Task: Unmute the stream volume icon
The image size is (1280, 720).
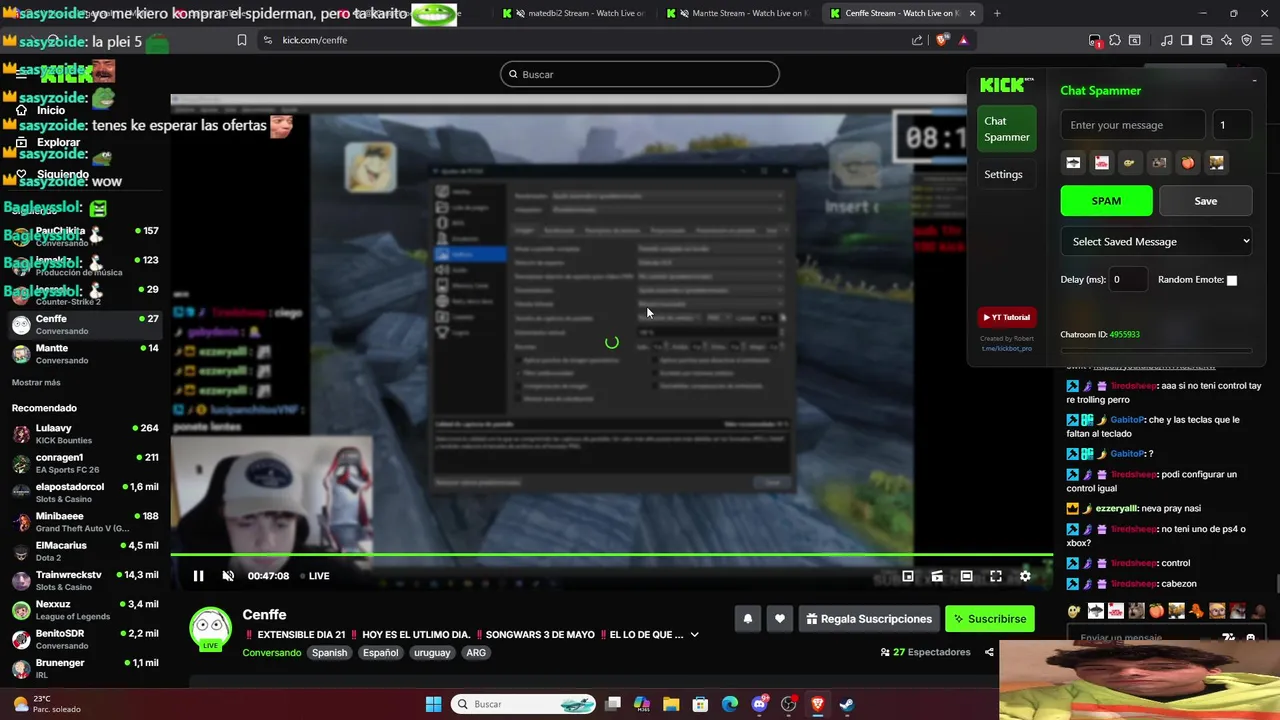Action: pos(228,576)
